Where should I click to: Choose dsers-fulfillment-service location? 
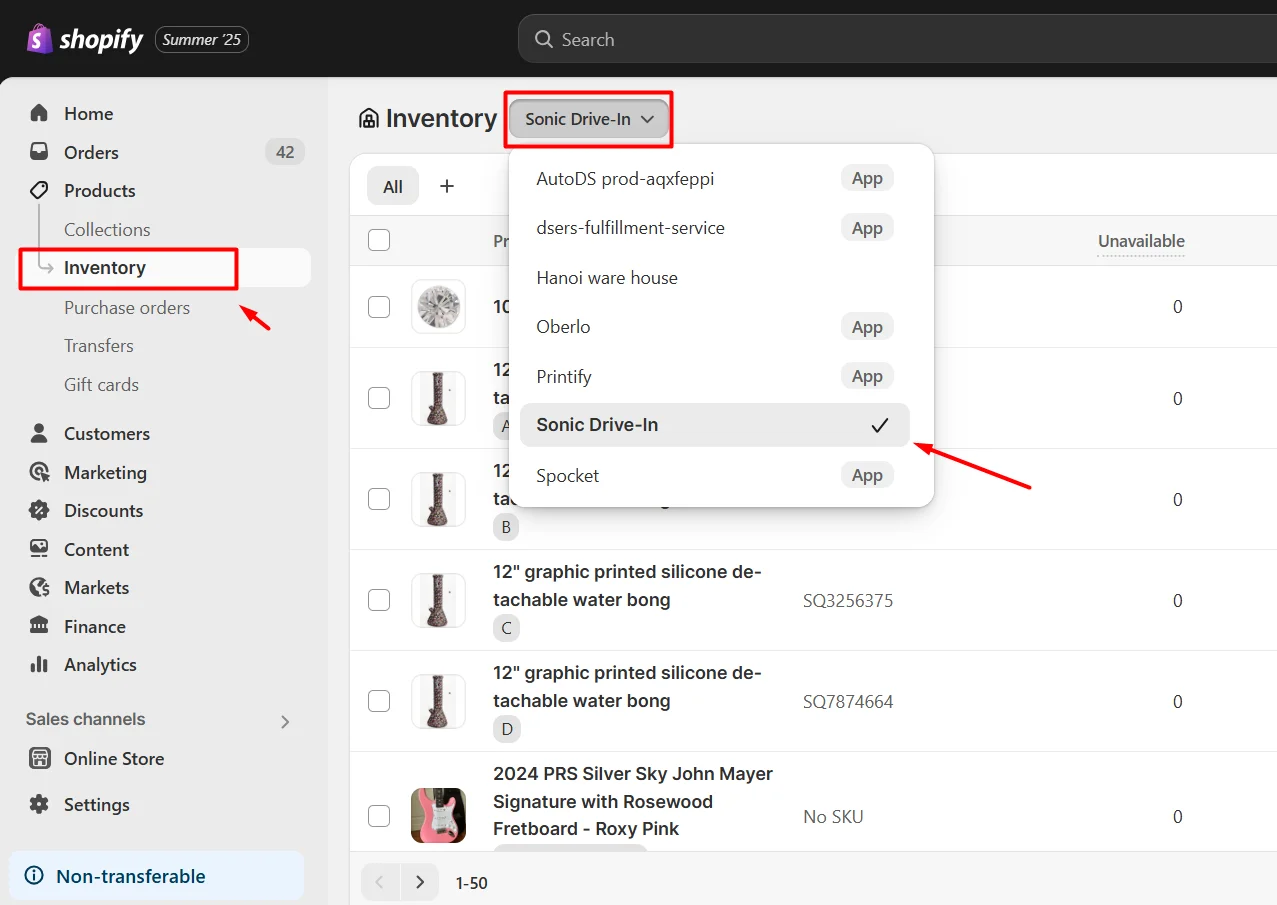coord(715,228)
